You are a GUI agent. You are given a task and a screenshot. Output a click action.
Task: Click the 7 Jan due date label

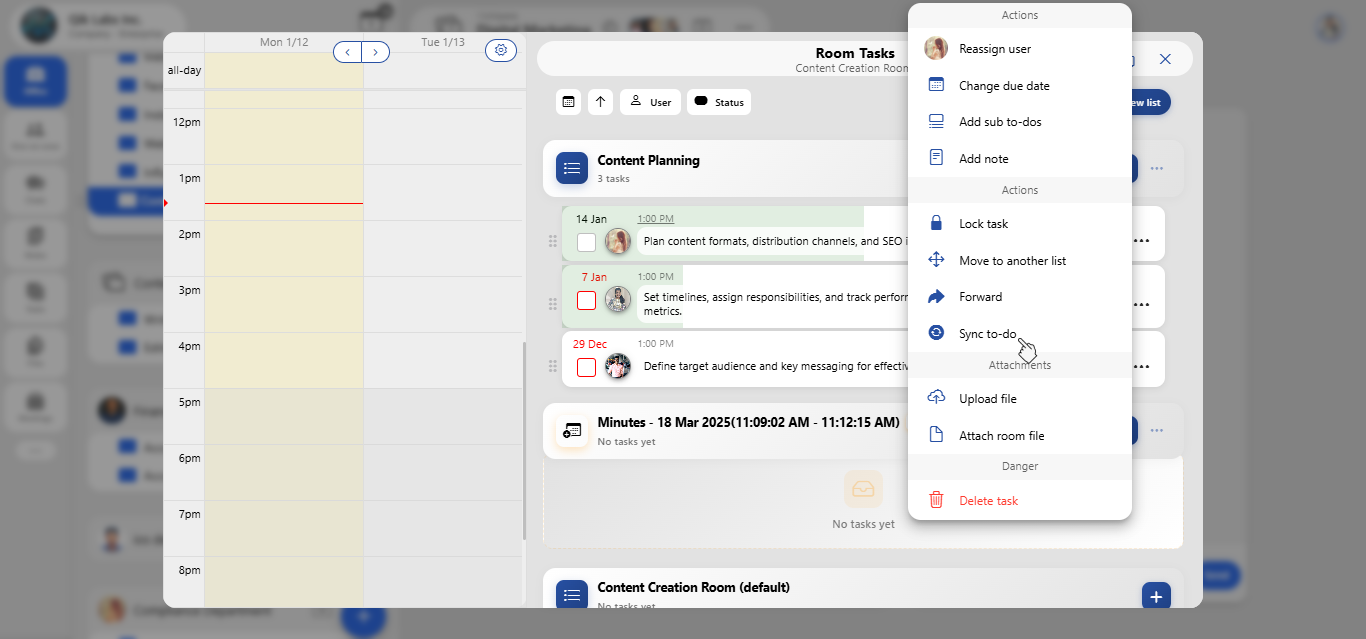[x=594, y=277]
